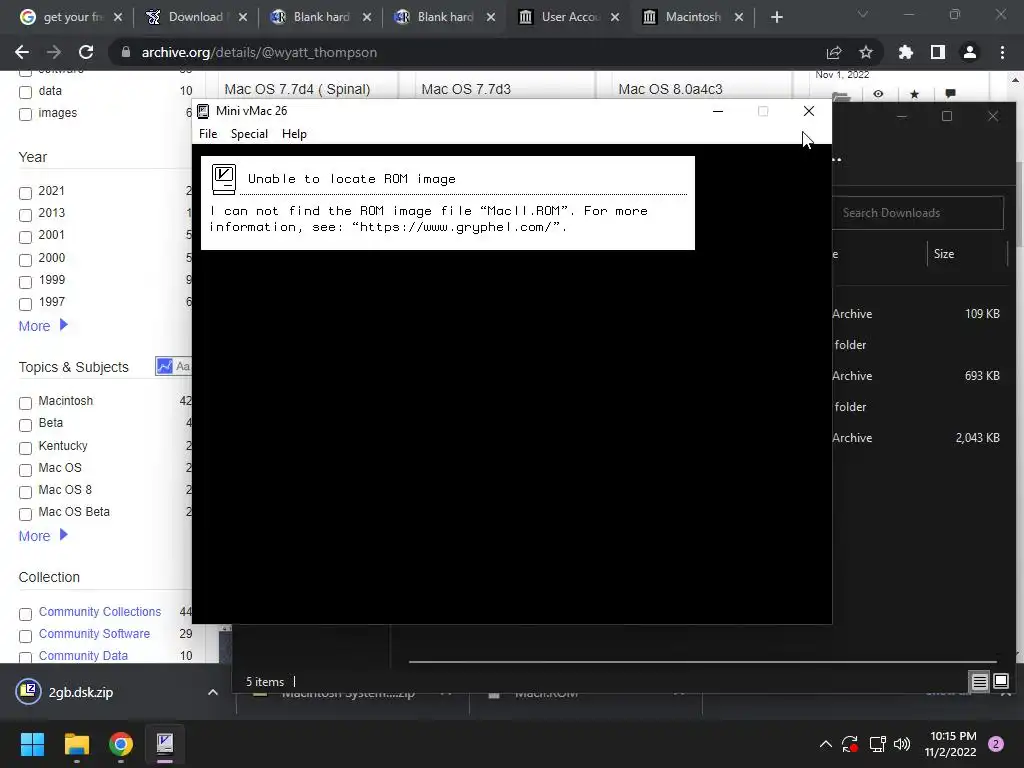
Task: Open Mini vMac from taskbar
Action: (x=165, y=744)
